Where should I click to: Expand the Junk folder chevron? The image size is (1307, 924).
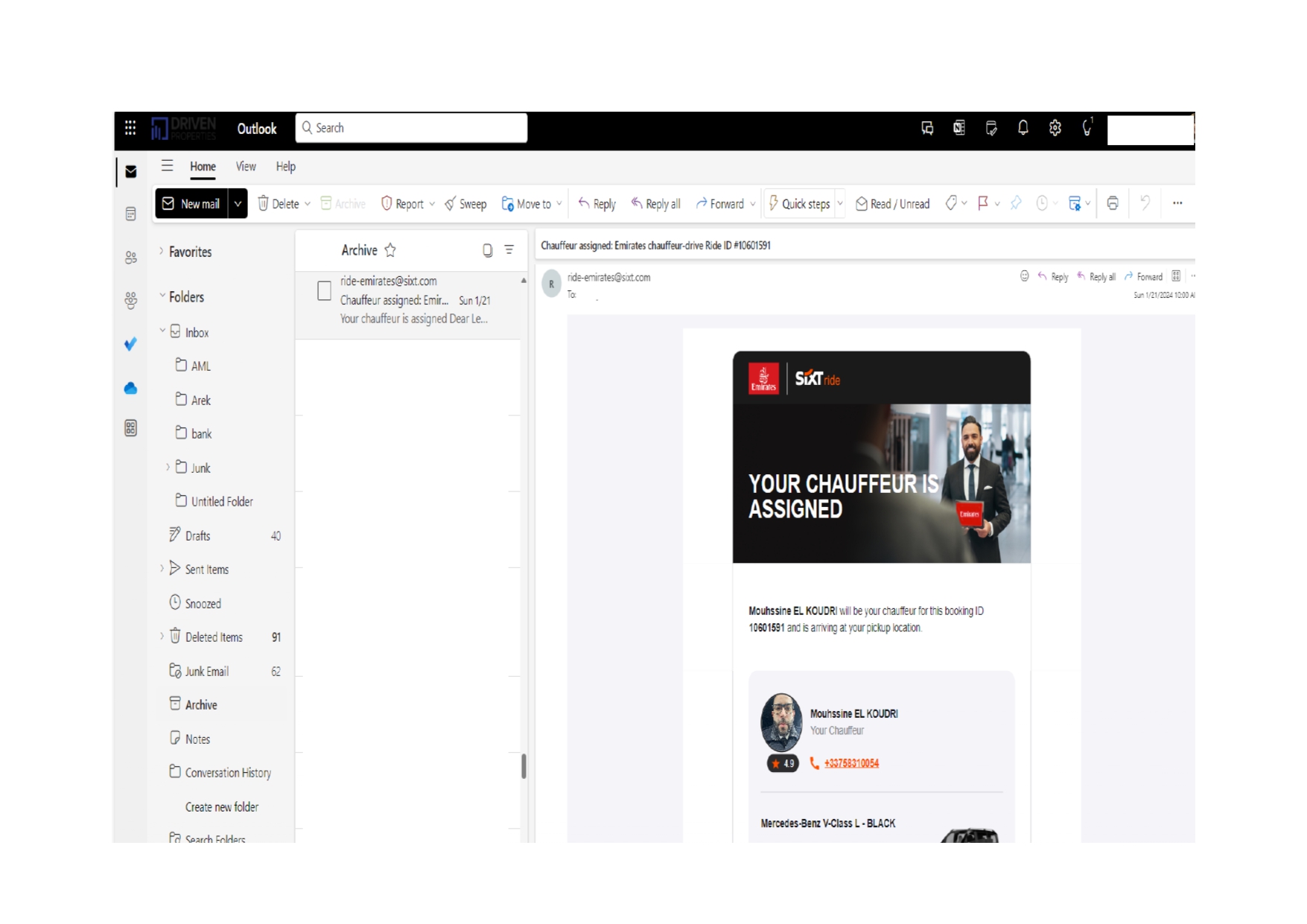[168, 468]
